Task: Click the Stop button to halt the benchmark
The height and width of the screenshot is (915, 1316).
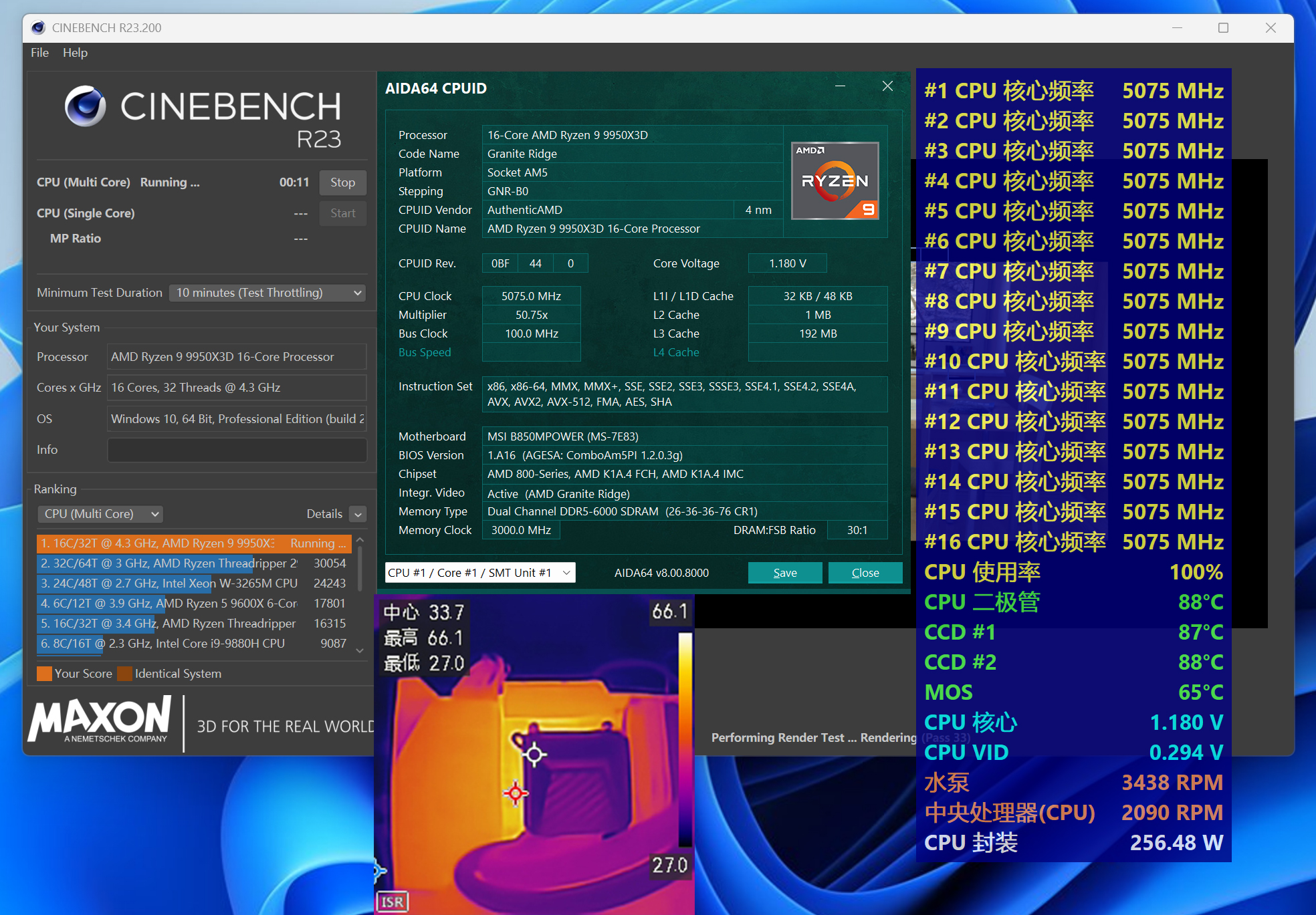Action: [x=342, y=182]
